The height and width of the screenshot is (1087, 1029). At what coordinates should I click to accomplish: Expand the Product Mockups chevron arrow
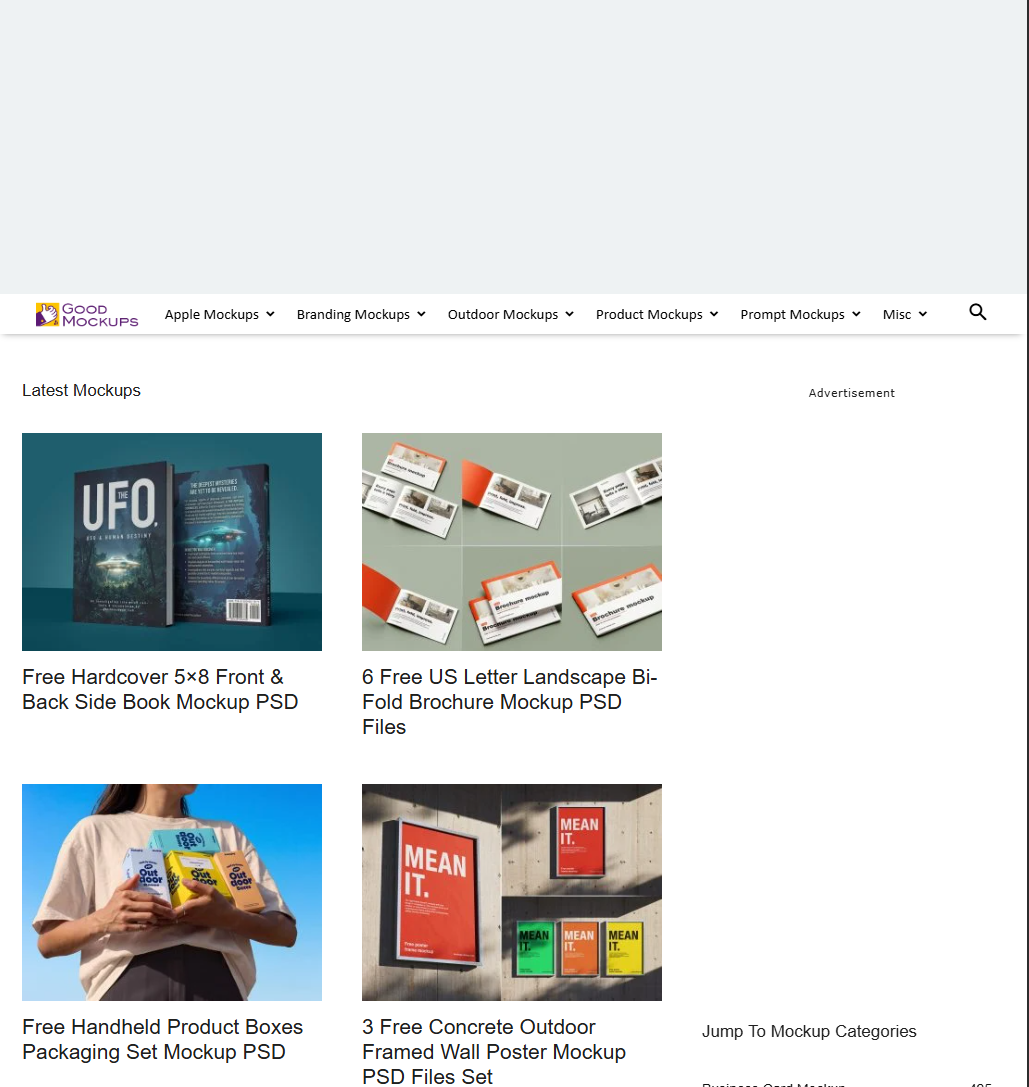tap(714, 315)
